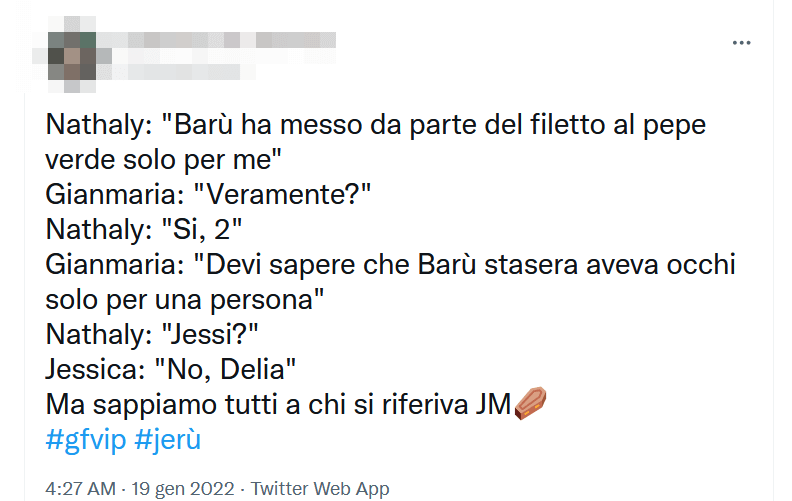792x501 pixels.
Task: Click the line 'Jessica: "No, Delia"'
Action: coord(170,369)
